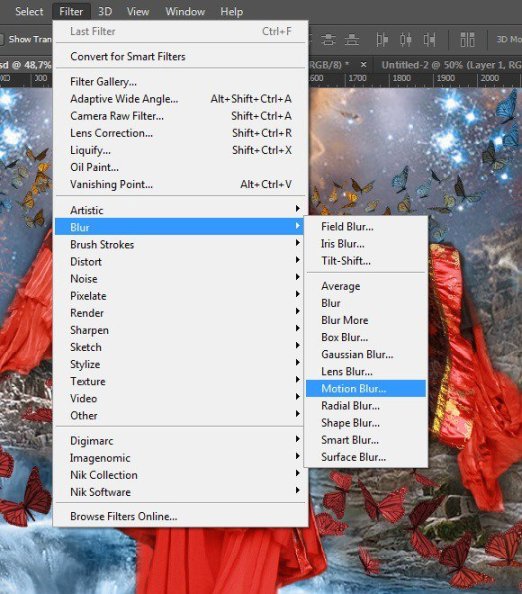Open Surface Blur dialog
The image size is (522, 594).
[x=366, y=457]
